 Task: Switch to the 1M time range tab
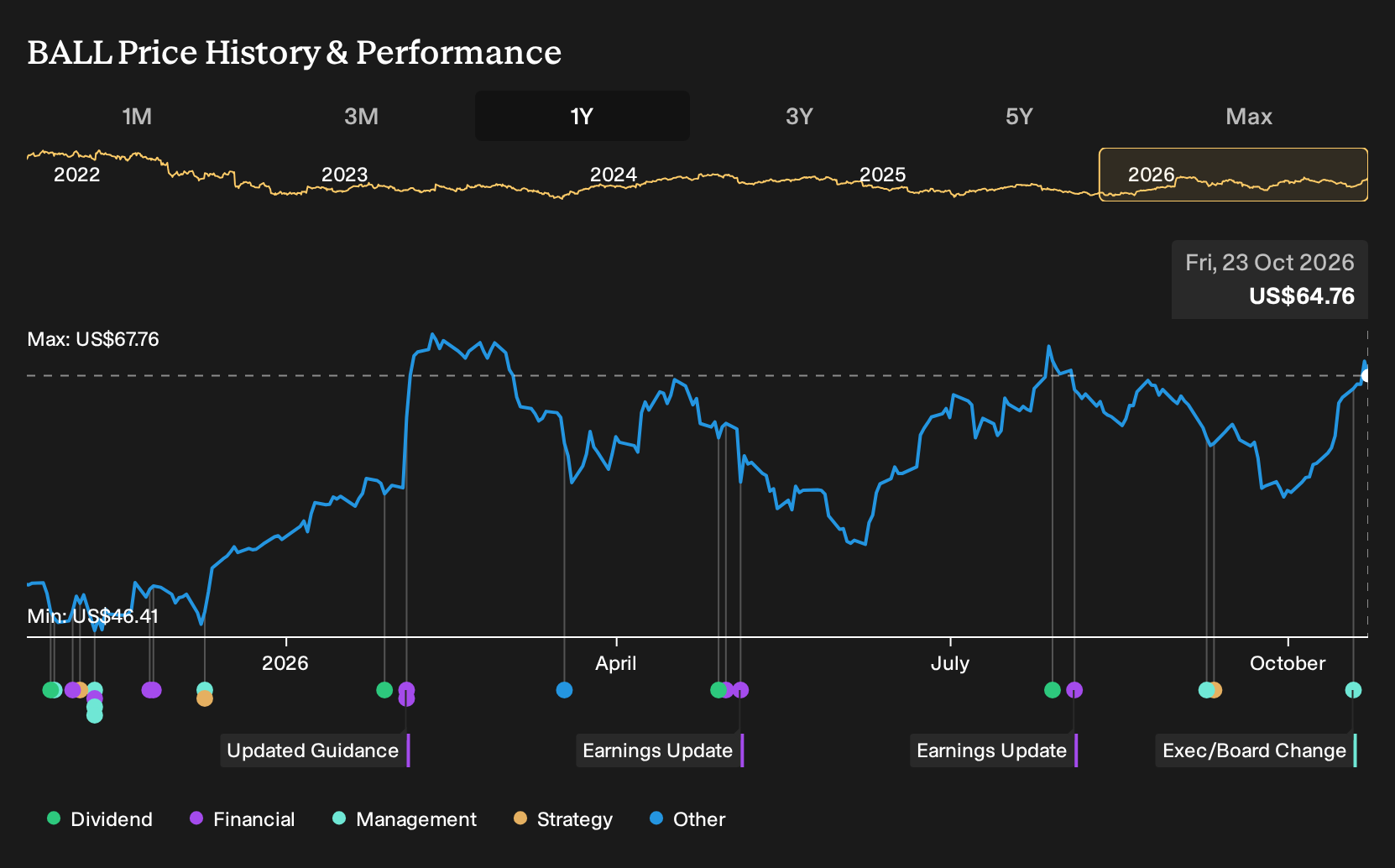[137, 116]
